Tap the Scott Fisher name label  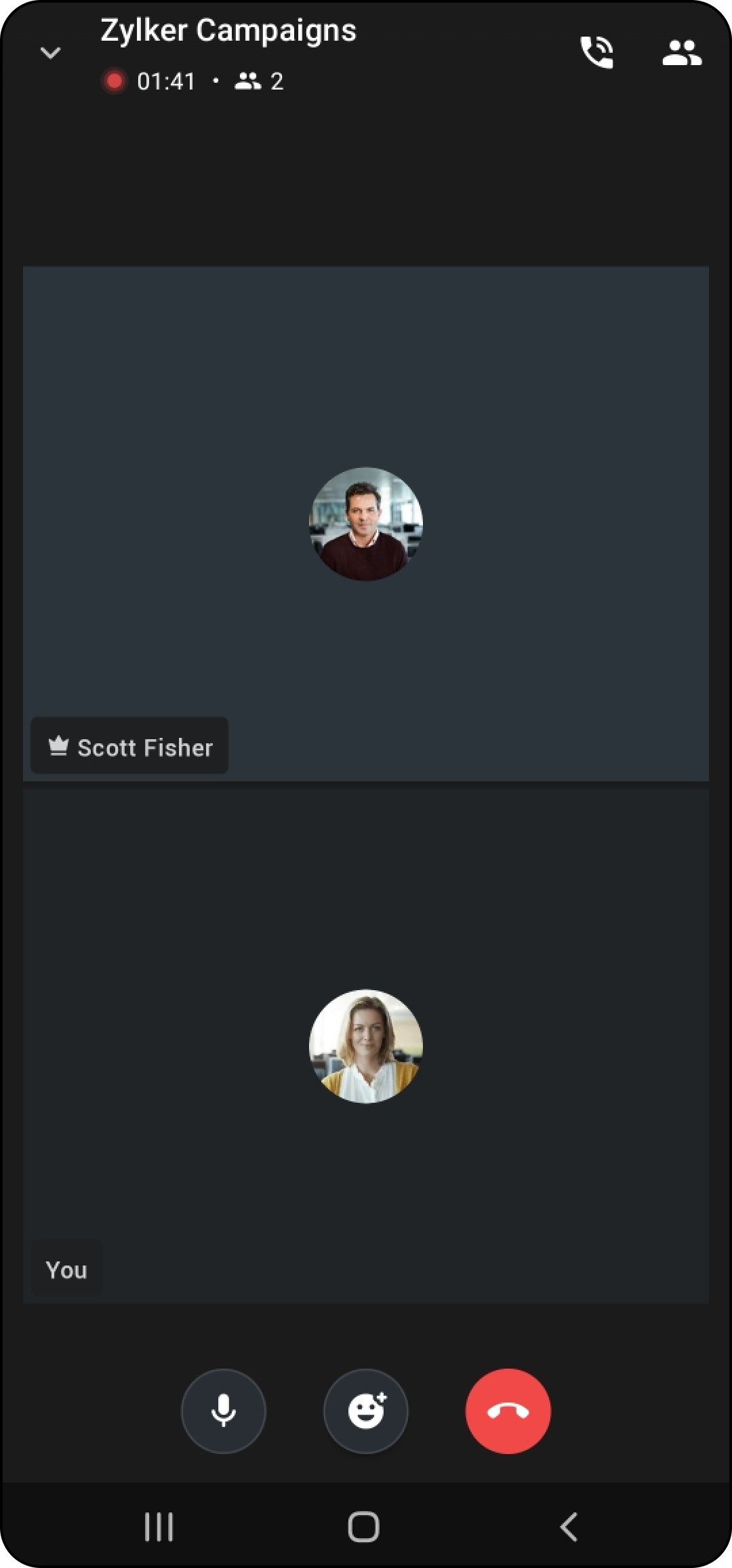click(x=145, y=747)
